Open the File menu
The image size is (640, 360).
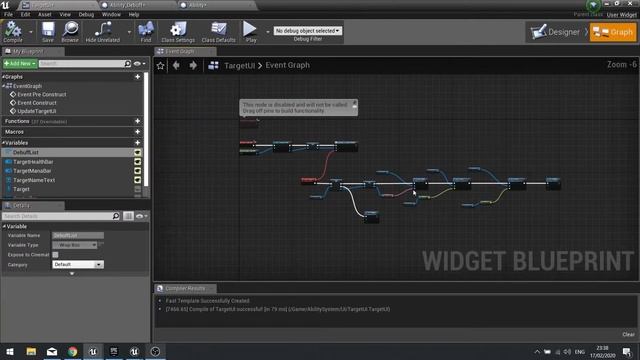8,14
